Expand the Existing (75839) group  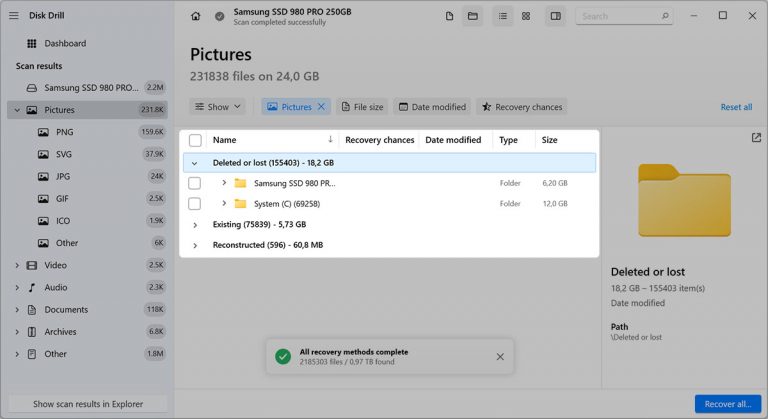click(x=195, y=225)
